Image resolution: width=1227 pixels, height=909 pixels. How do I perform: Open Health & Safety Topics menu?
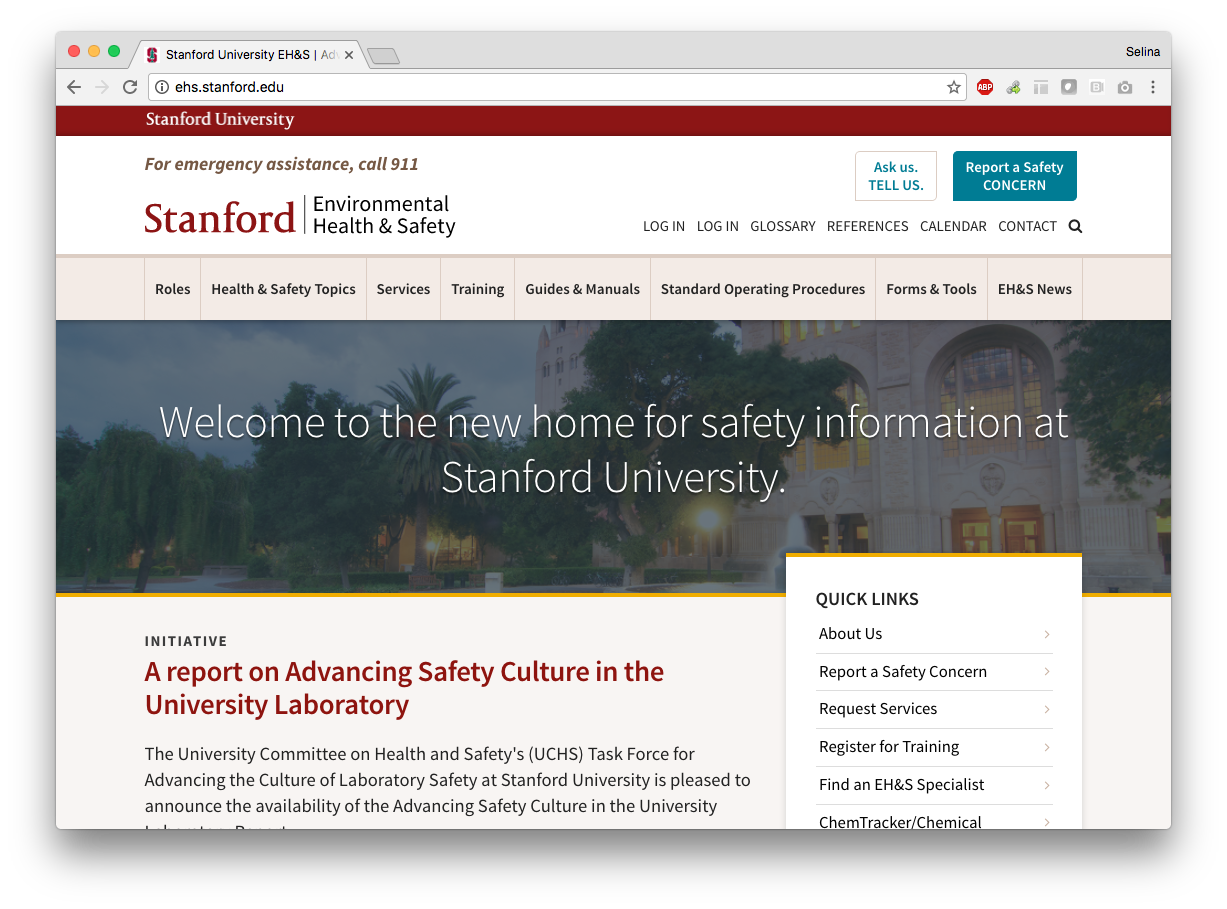[283, 289]
